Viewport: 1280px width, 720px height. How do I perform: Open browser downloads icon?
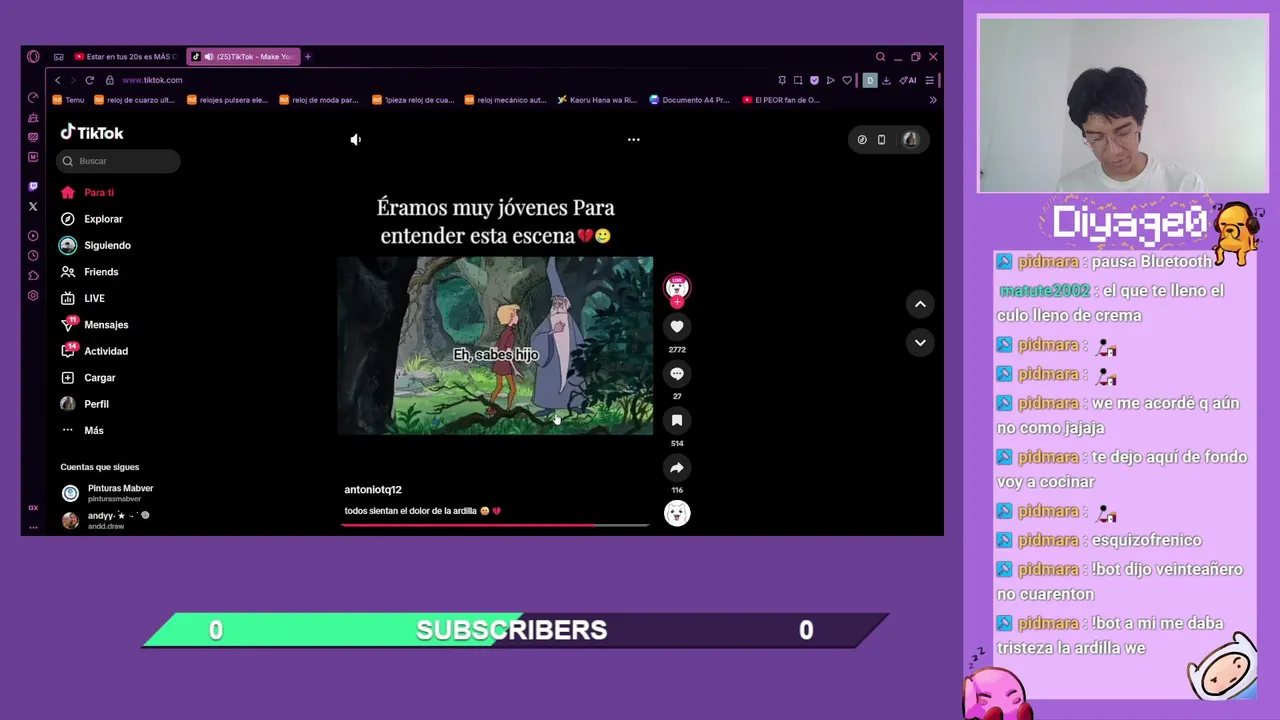point(886,80)
